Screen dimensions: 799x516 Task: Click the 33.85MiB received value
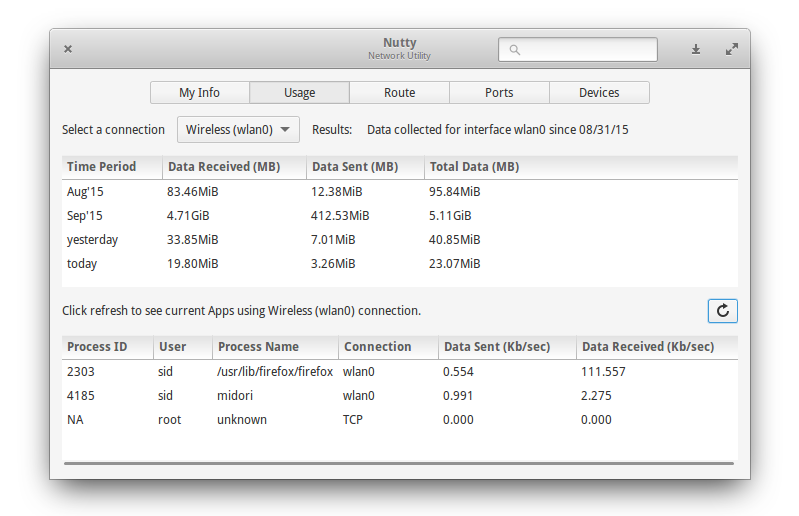tap(193, 240)
